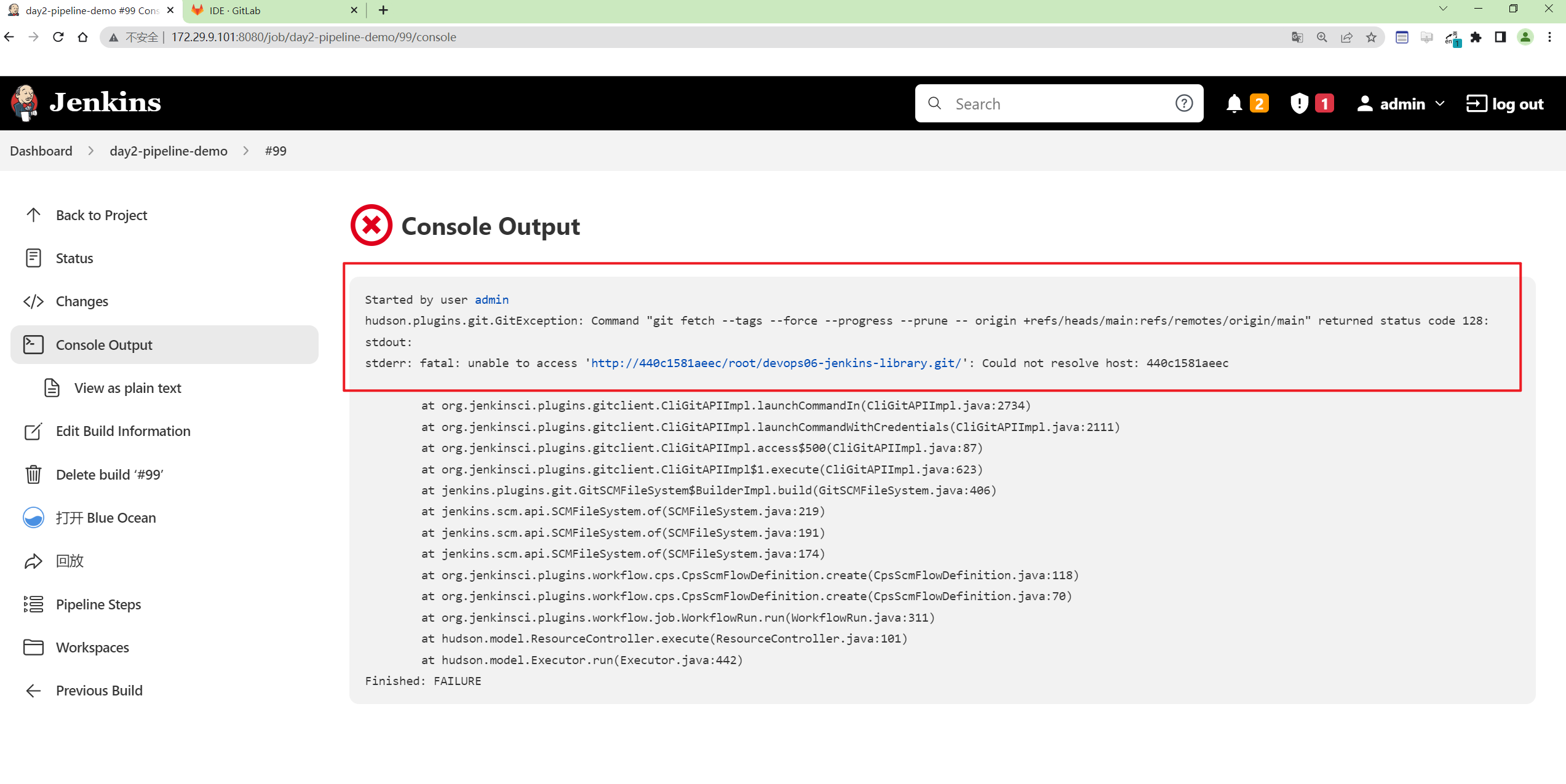The height and width of the screenshot is (784, 1566).
Task: Open notifications bell icon
Action: (1234, 104)
